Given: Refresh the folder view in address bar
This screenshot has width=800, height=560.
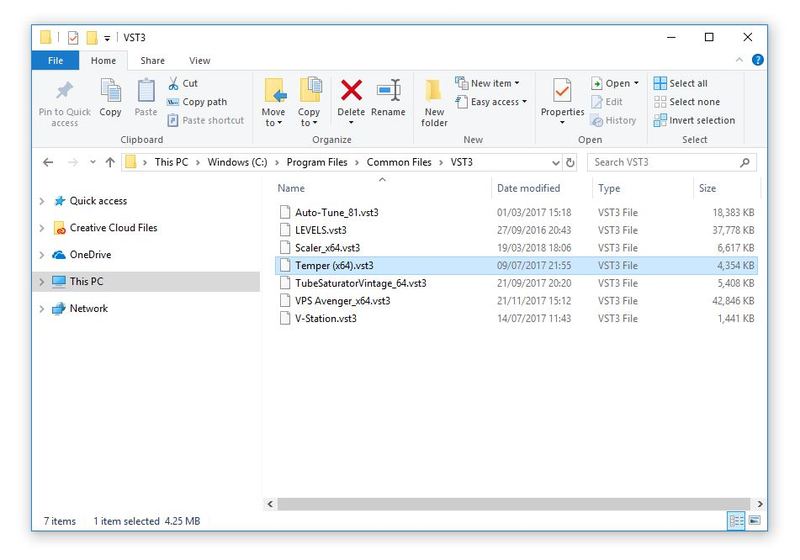Looking at the screenshot, I should [571, 162].
